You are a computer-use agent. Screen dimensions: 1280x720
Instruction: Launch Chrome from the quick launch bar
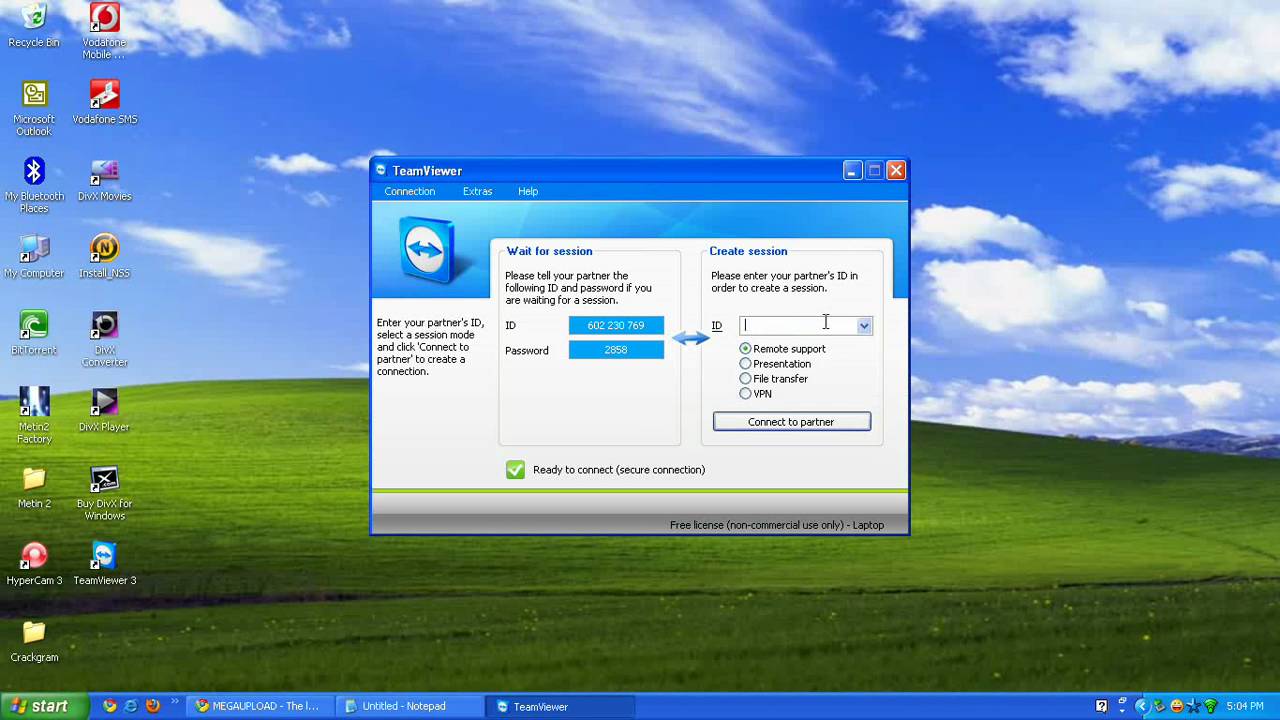[x=110, y=706]
